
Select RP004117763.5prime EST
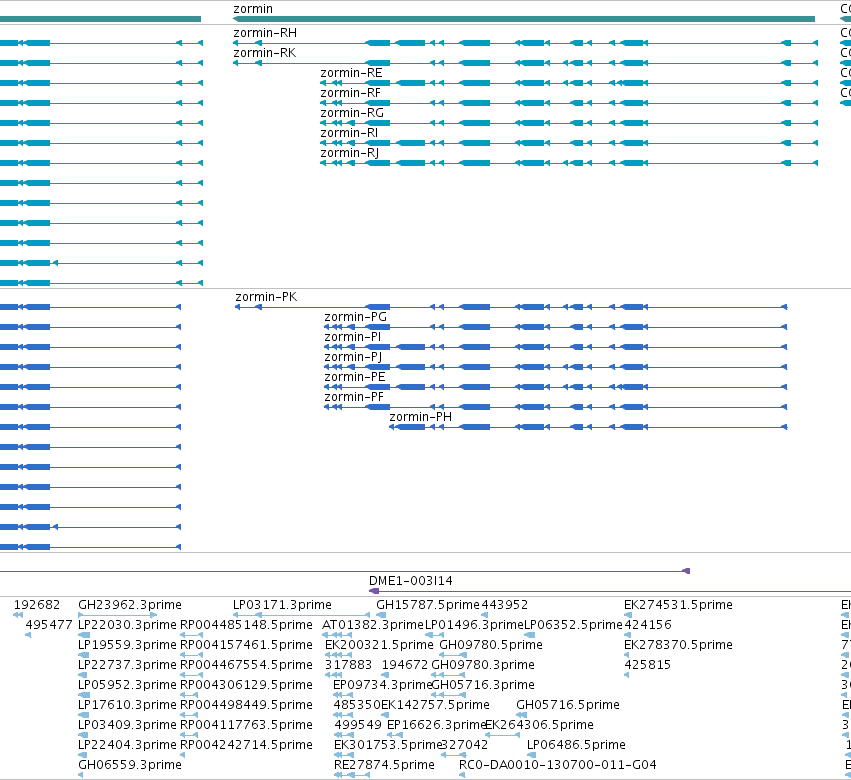coord(246,725)
